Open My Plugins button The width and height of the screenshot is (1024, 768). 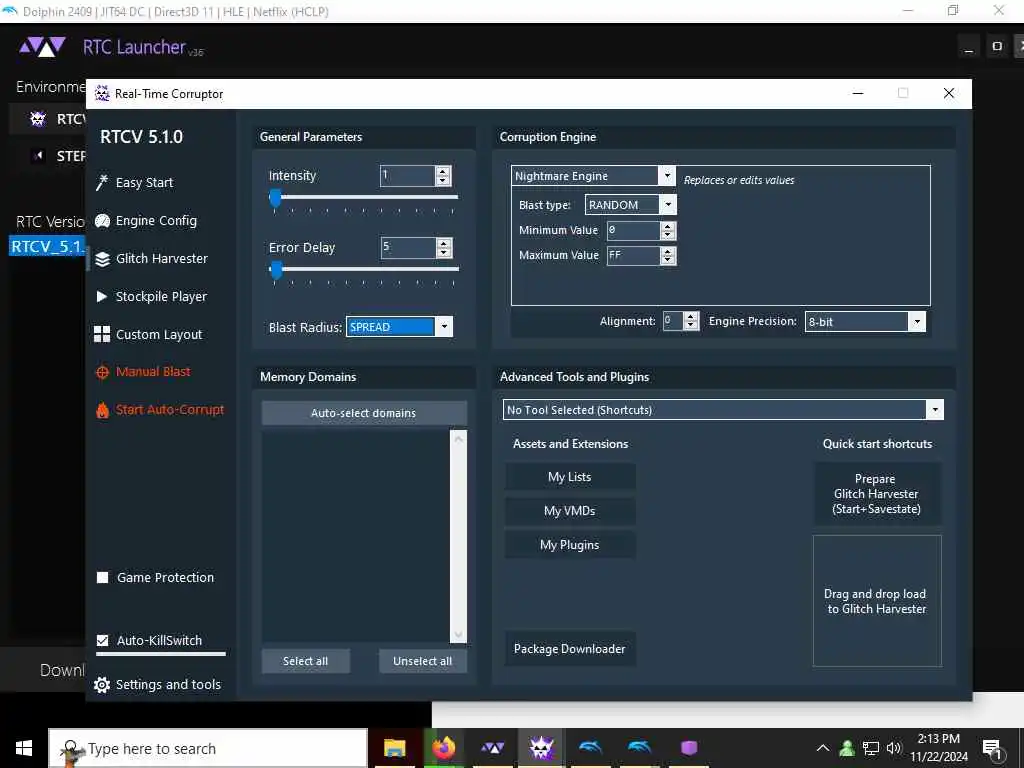pyautogui.click(x=569, y=545)
